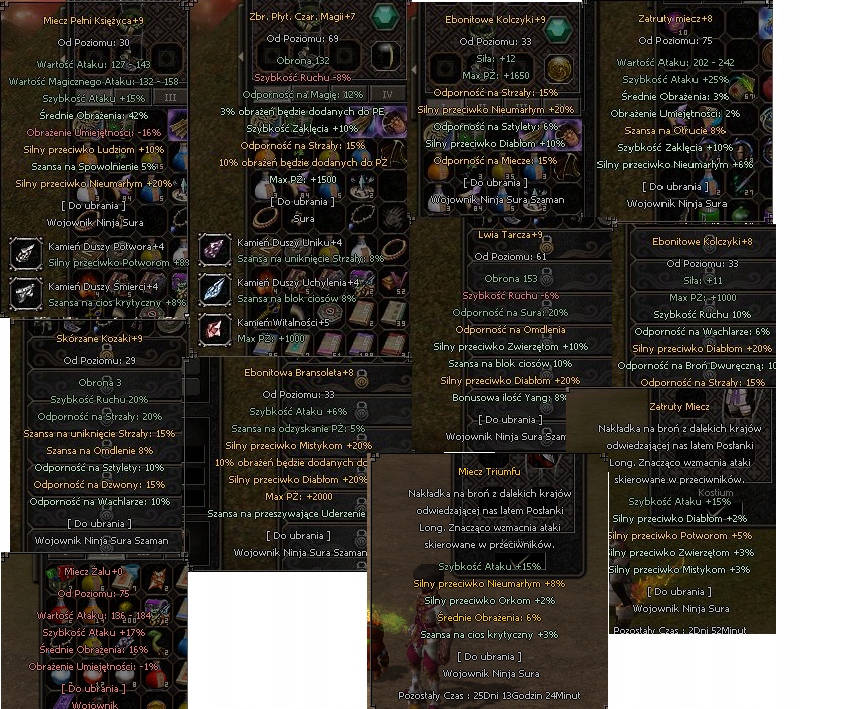Select bead bracelet icon right of Kamień Duszy Uniku
This screenshot has width=844, height=709.
393,250
